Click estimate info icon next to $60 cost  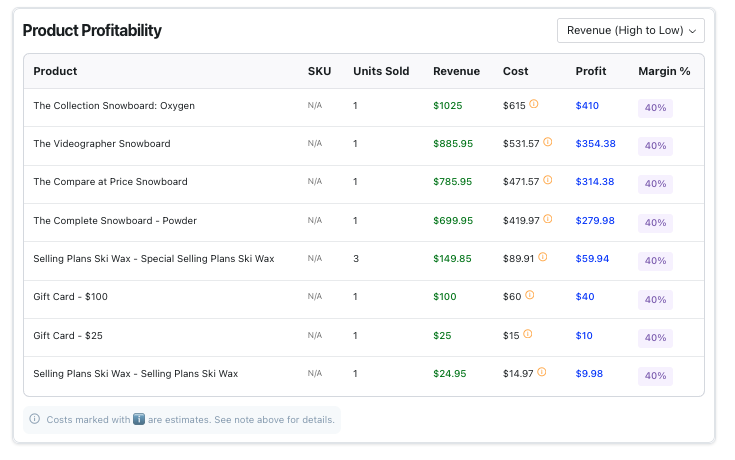pos(530,295)
